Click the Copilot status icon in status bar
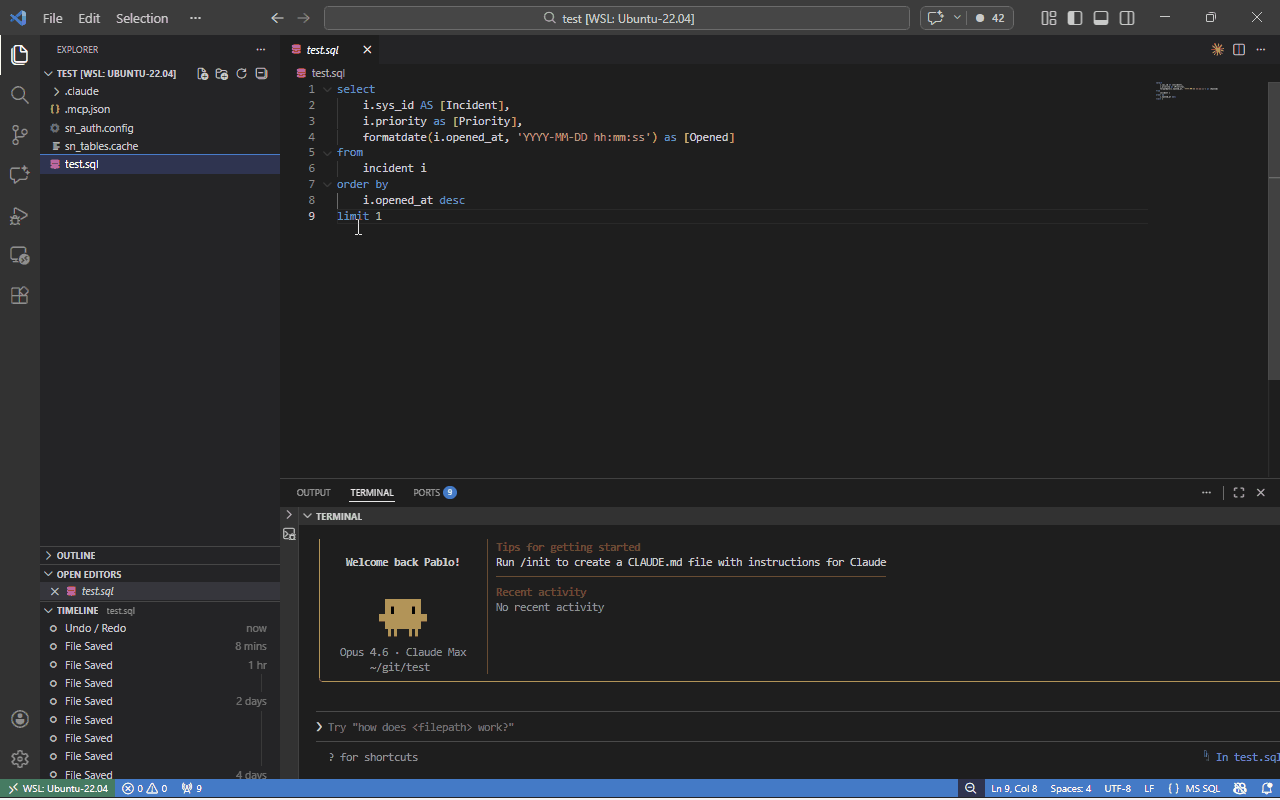1280x800 pixels. click(x=1240, y=788)
